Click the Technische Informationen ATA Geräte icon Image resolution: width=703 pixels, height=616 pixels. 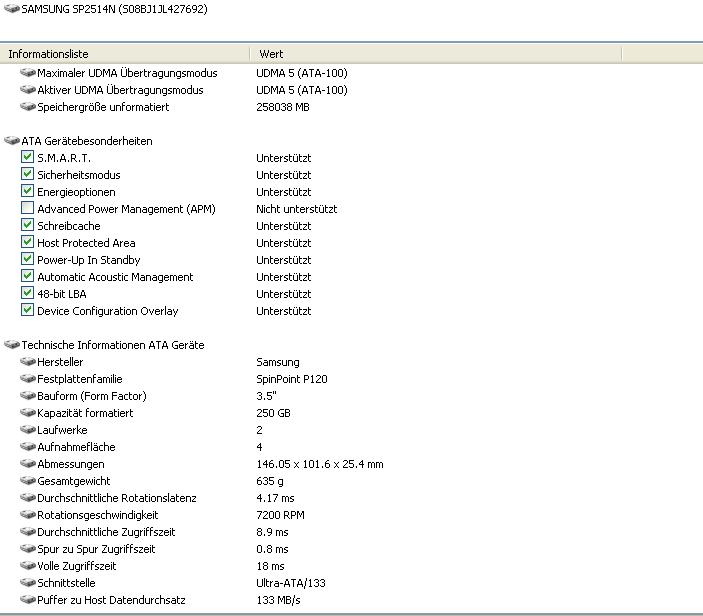coord(12,345)
